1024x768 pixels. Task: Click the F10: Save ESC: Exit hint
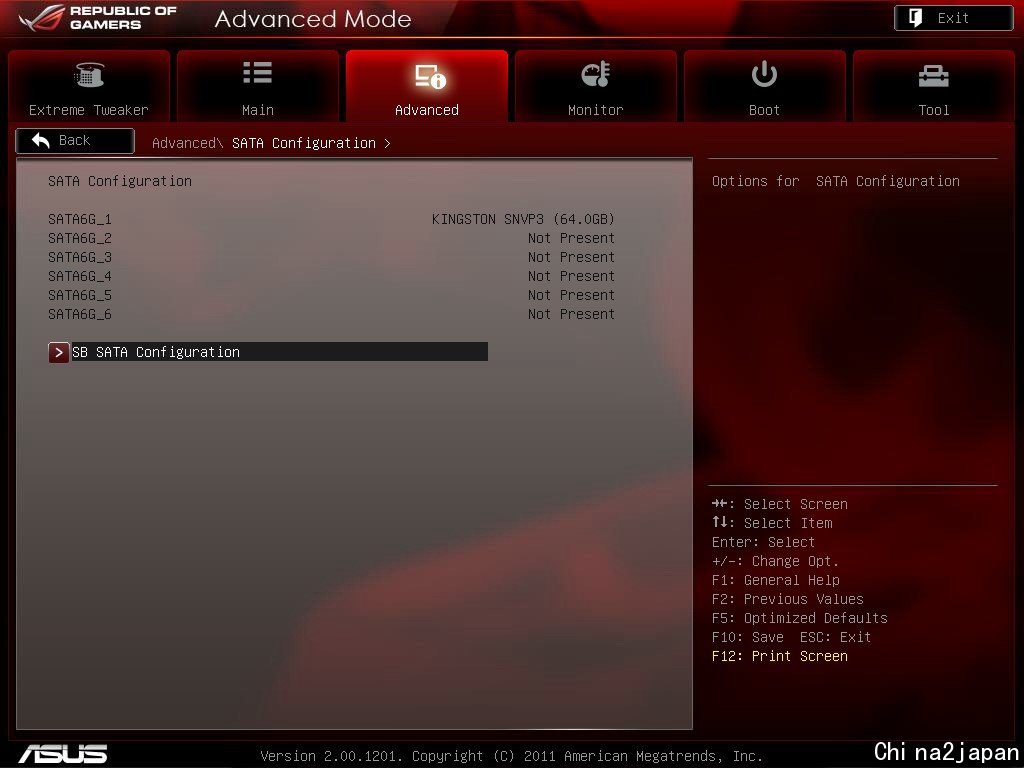tap(792, 637)
